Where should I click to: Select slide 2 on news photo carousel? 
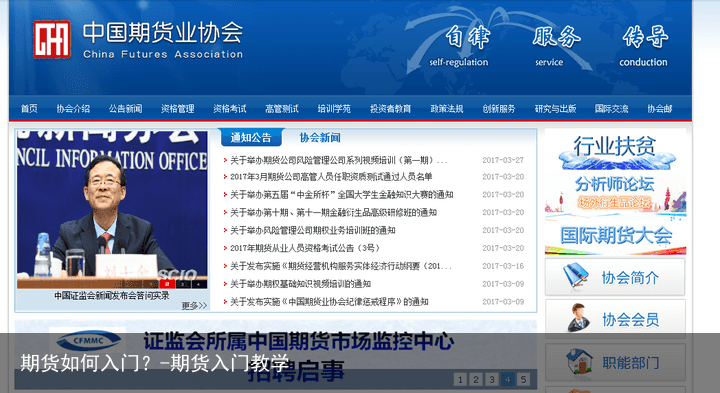tap(167, 285)
